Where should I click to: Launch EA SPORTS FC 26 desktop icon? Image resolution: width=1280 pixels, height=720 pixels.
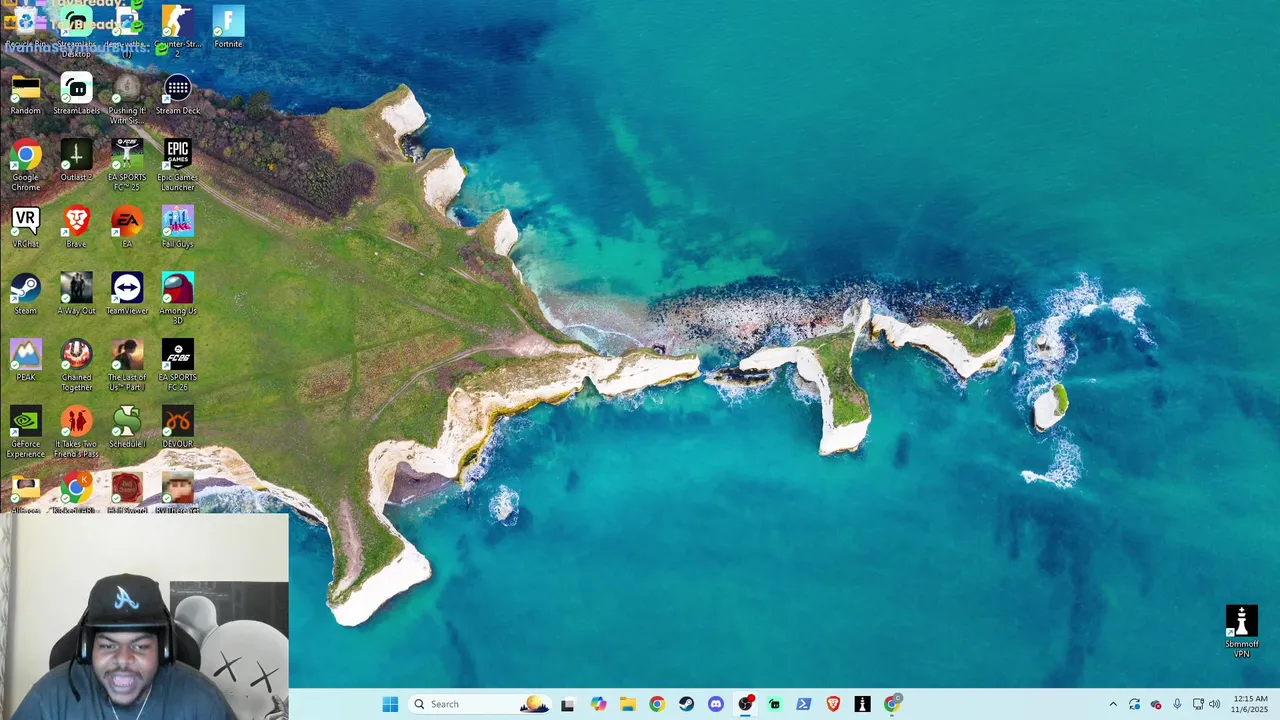pyautogui.click(x=178, y=365)
